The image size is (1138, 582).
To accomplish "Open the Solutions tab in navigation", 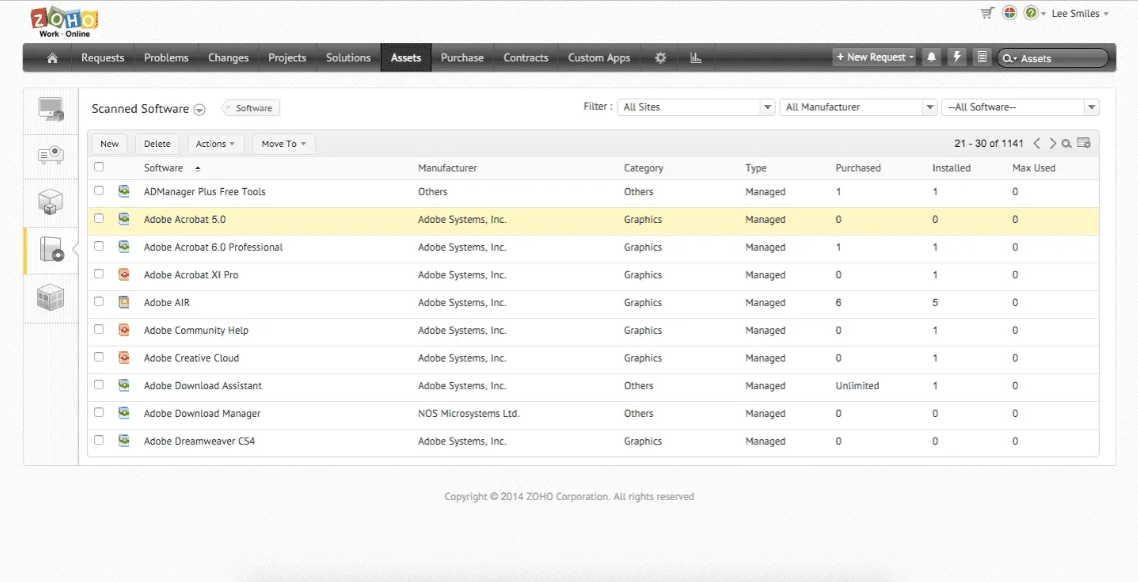I will point(348,58).
